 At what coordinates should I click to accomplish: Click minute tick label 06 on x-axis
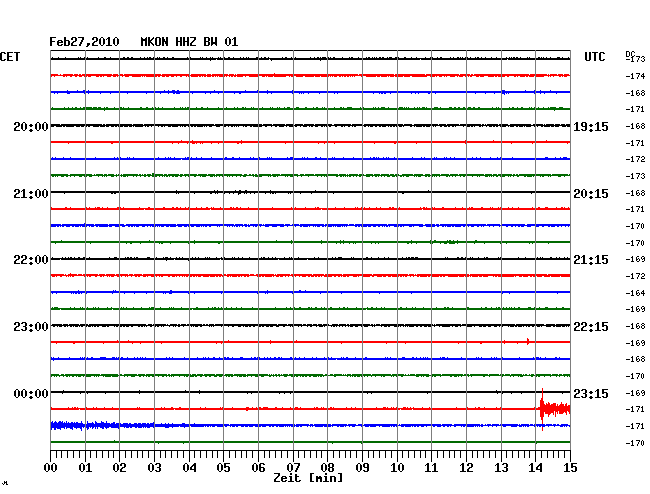point(258,468)
